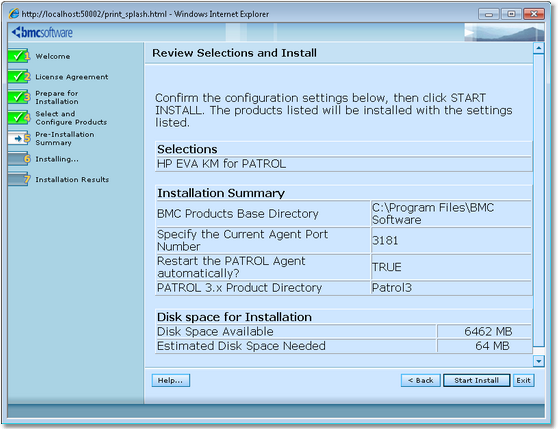558x431 pixels.
Task: Click Restart the PATROL Agent automatically? label
Action: coord(231,267)
